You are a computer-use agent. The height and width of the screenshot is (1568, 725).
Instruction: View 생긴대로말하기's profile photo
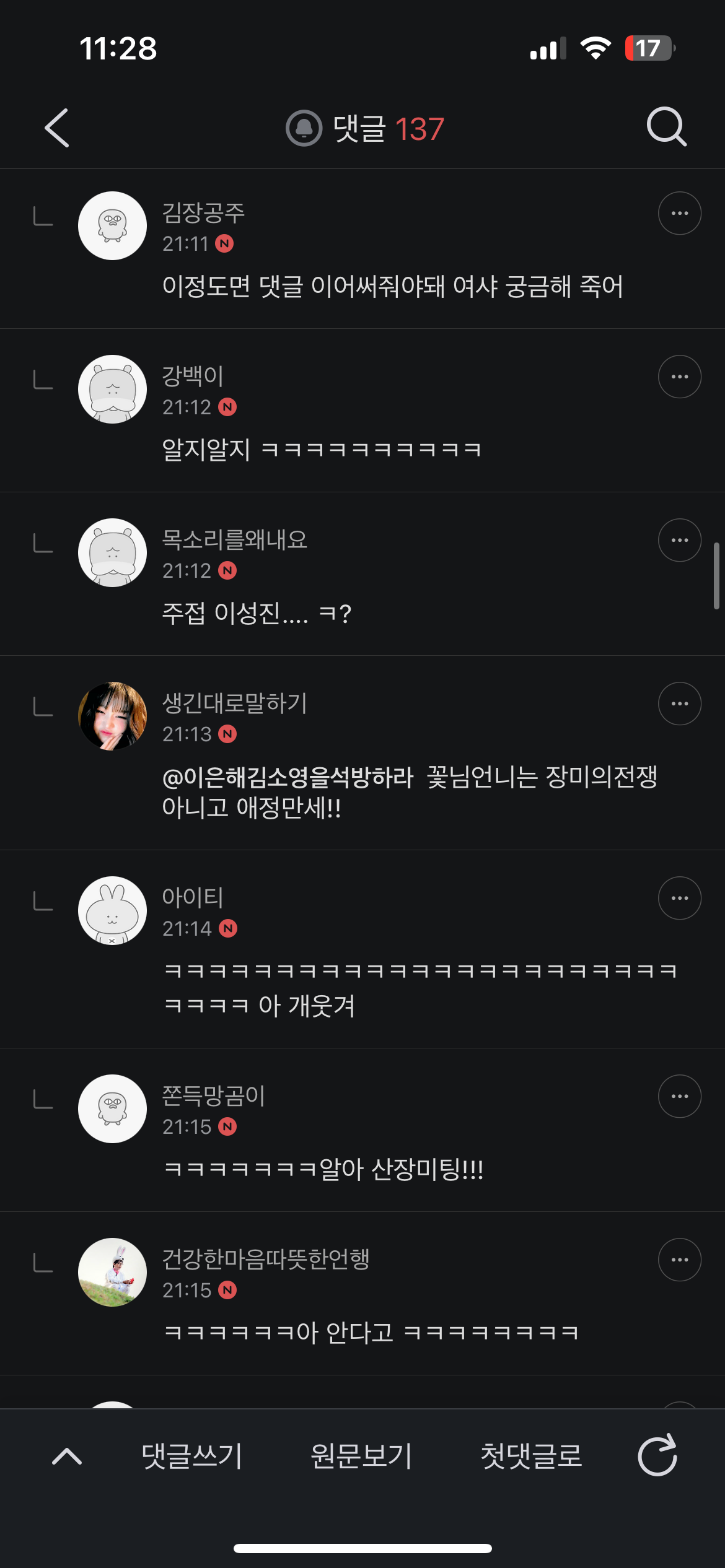tap(112, 716)
